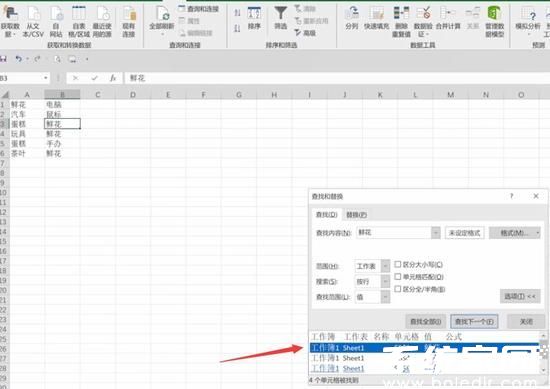
Task: Switch to the Find (查找) tab
Action: tap(327, 214)
